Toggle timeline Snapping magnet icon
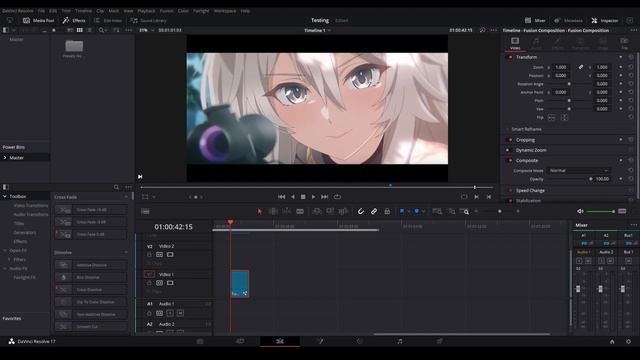 (x=360, y=211)
